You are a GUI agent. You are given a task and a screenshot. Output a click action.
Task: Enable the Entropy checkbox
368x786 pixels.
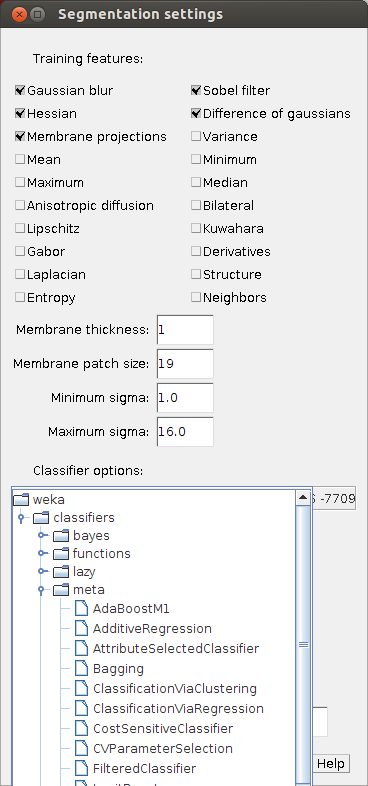coord(20,297)
